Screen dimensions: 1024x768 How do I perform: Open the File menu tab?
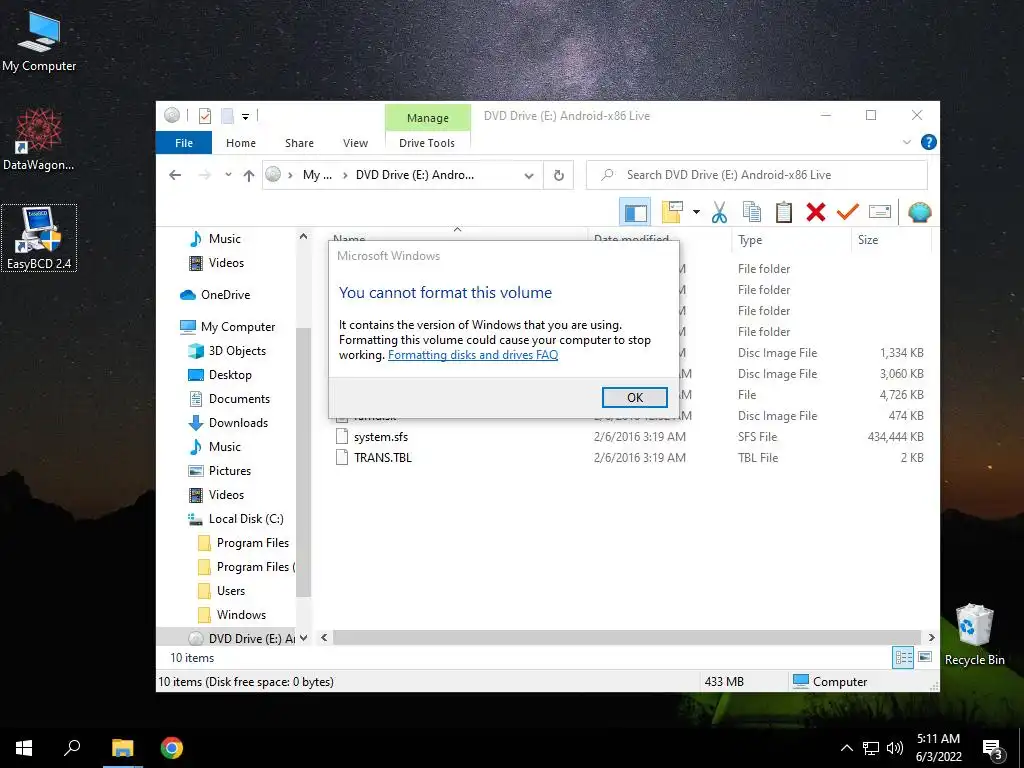click(184, 143)
